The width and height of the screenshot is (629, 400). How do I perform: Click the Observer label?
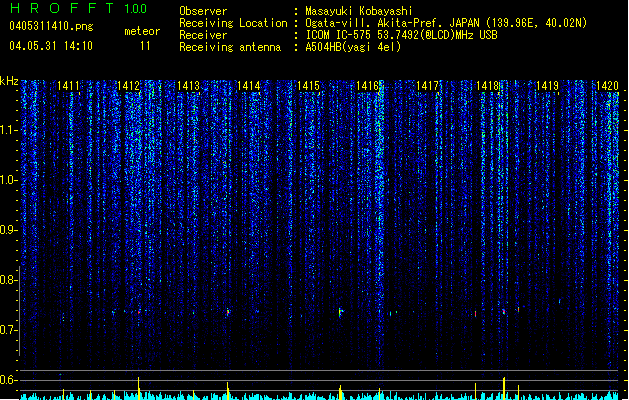(x=203, y=11)
